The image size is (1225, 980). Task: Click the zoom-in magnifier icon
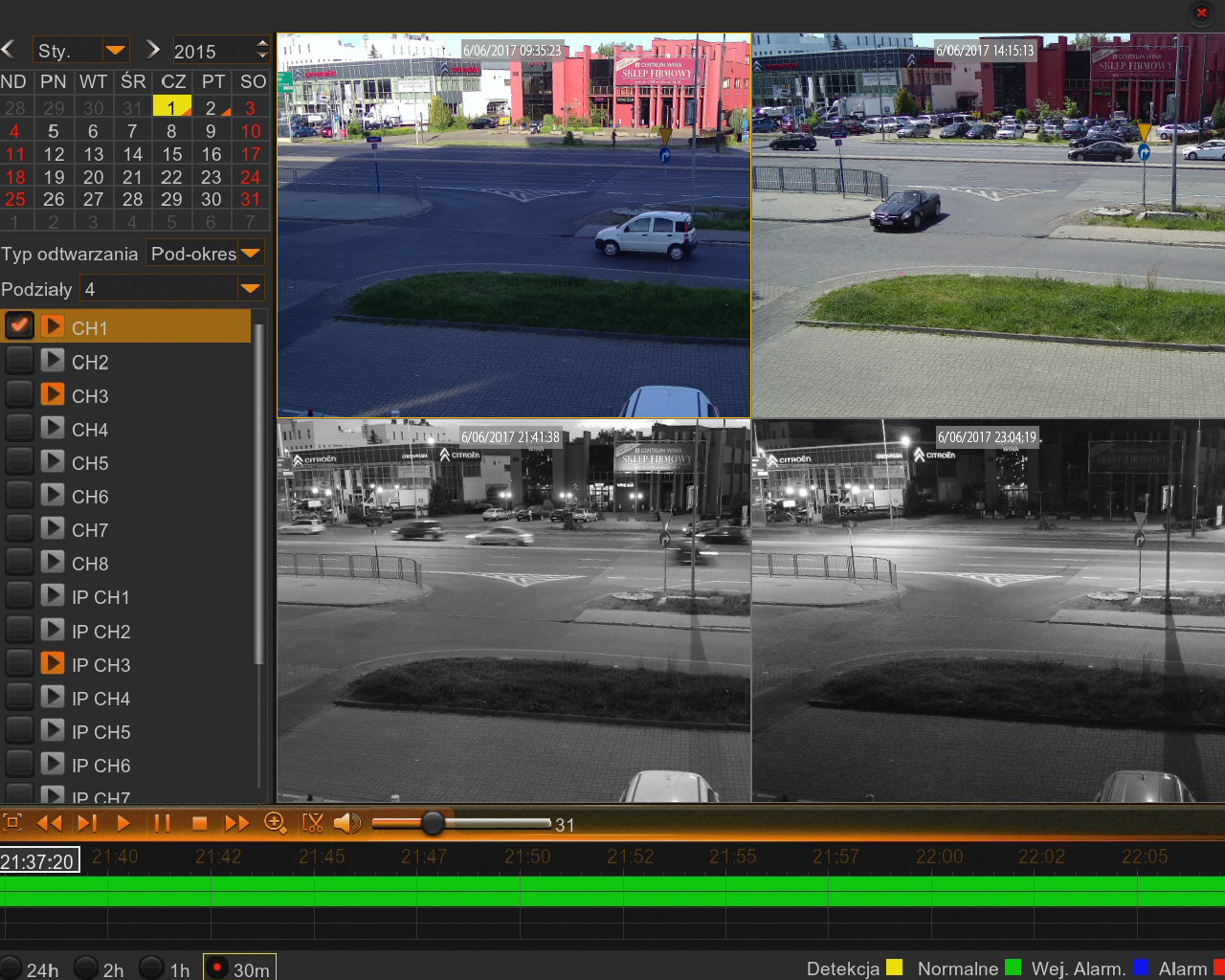pos(275,823)
